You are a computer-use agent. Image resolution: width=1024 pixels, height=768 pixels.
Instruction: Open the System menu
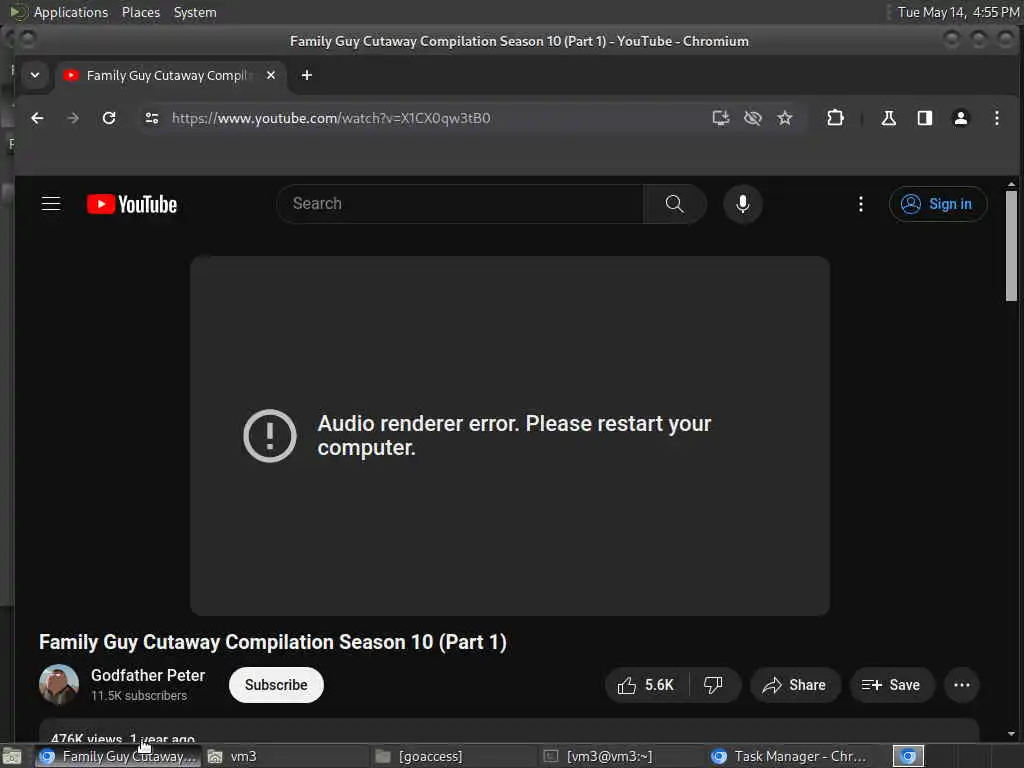click(x=195, y=12)
